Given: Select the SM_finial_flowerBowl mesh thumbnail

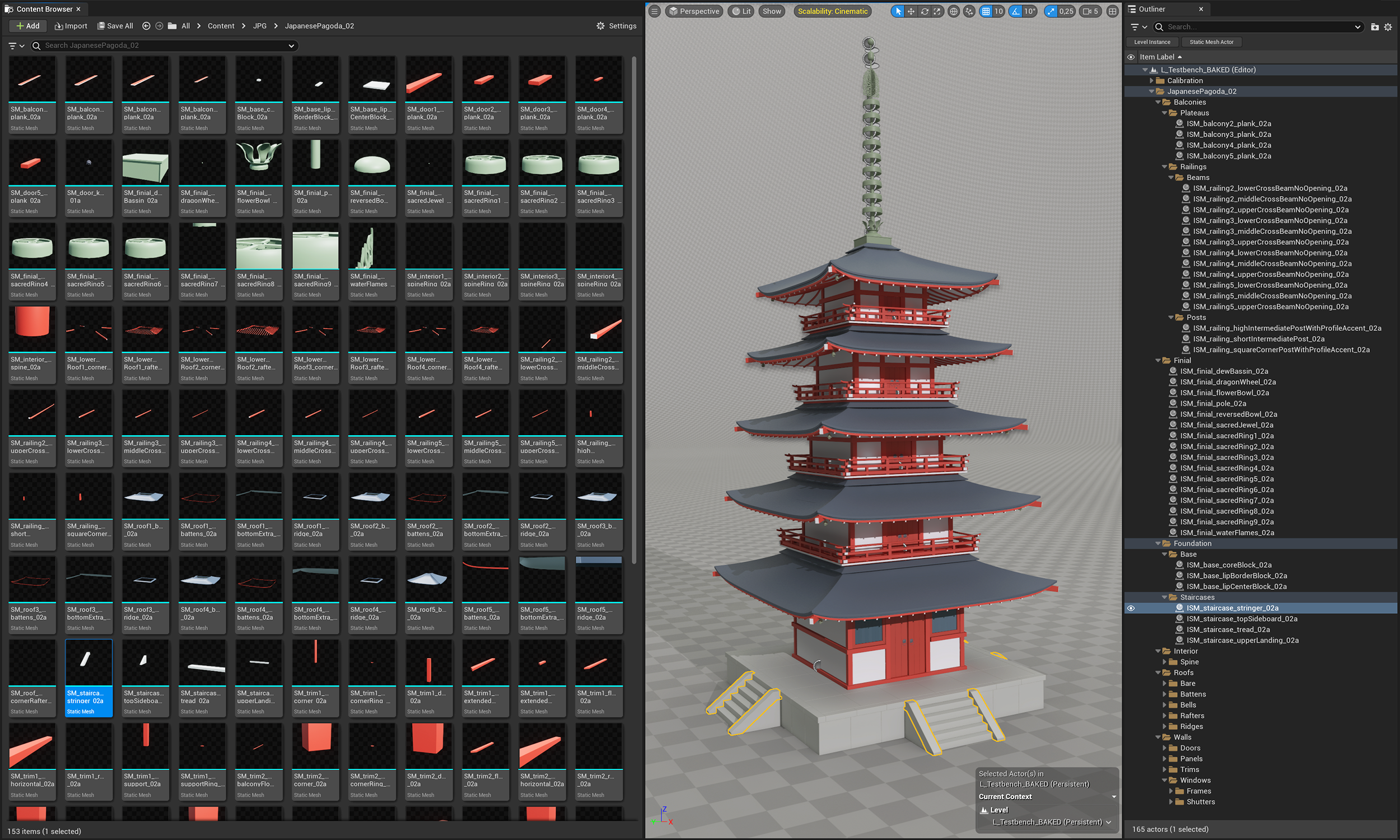Looking at the screenshot, I should (259, 163).
